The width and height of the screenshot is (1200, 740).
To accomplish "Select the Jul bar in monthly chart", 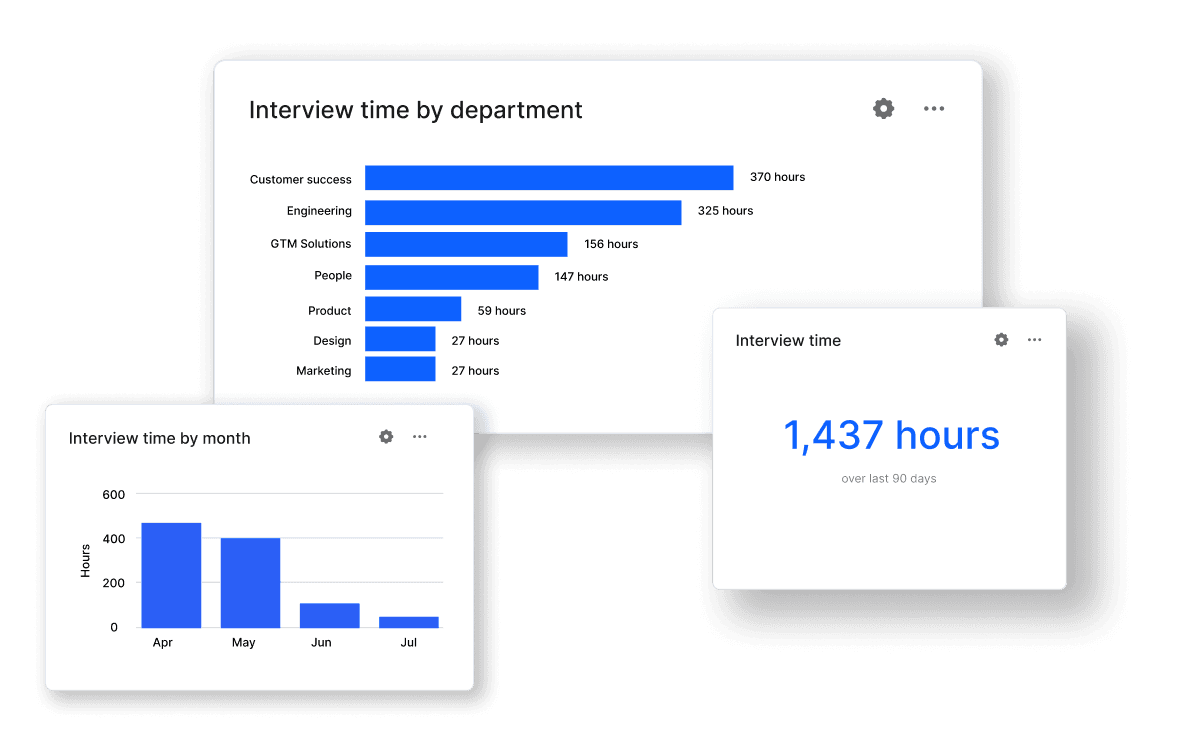I will [408, 622].
